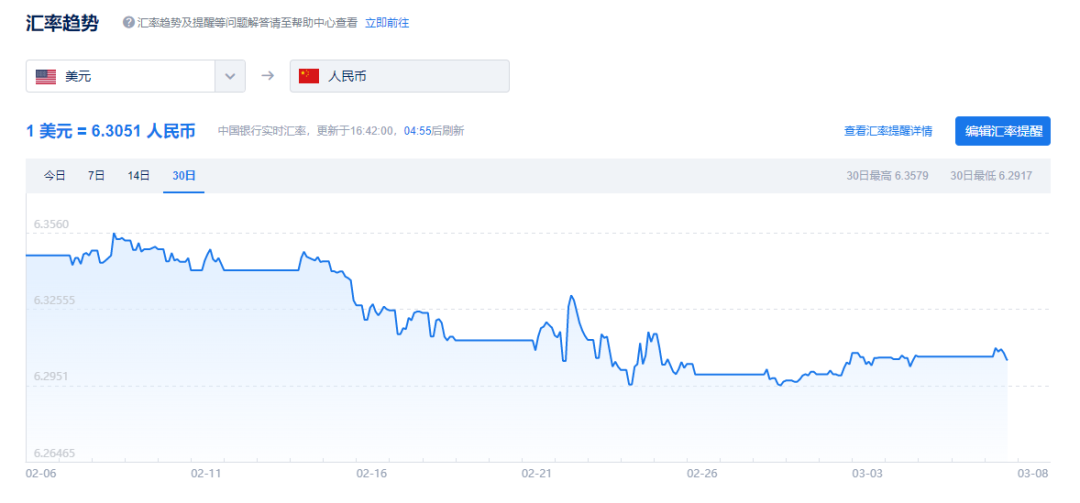Screen dimensions: 1080x503
Task: Open the 立即前往 help center link
Action: [387, 23]
